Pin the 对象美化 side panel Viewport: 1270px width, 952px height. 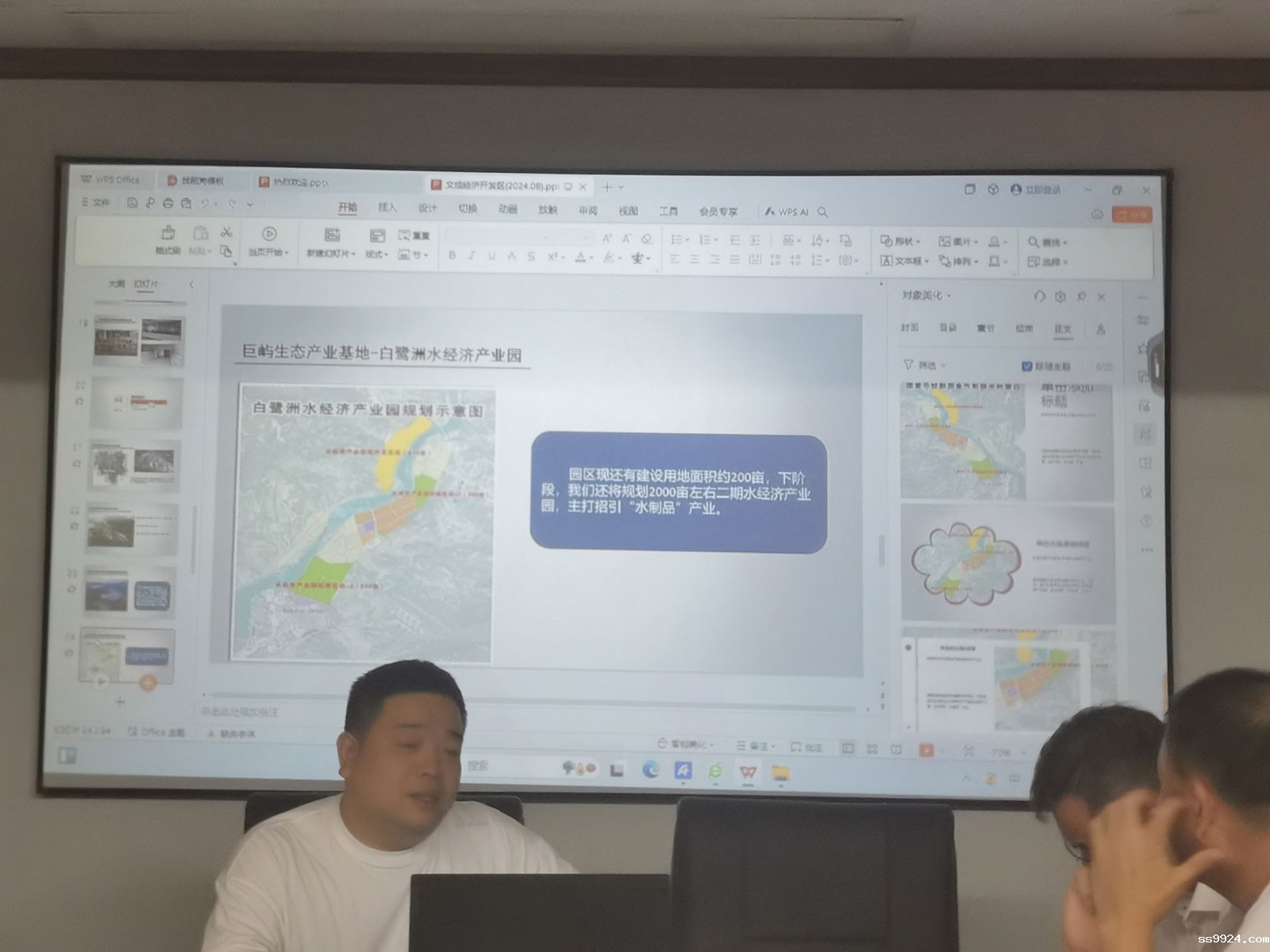coord(1081,297)
